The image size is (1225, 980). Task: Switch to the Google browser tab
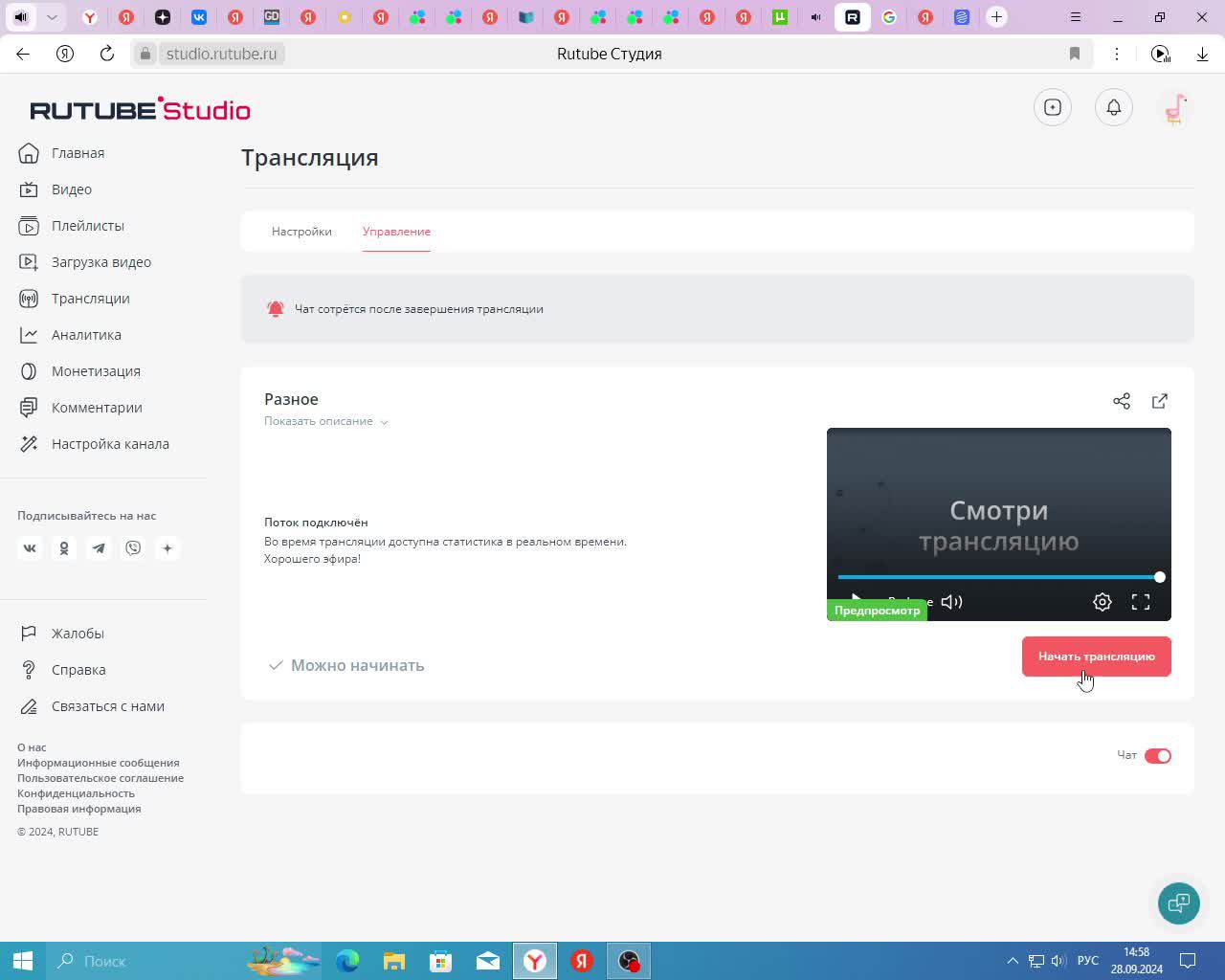[889, 17]
